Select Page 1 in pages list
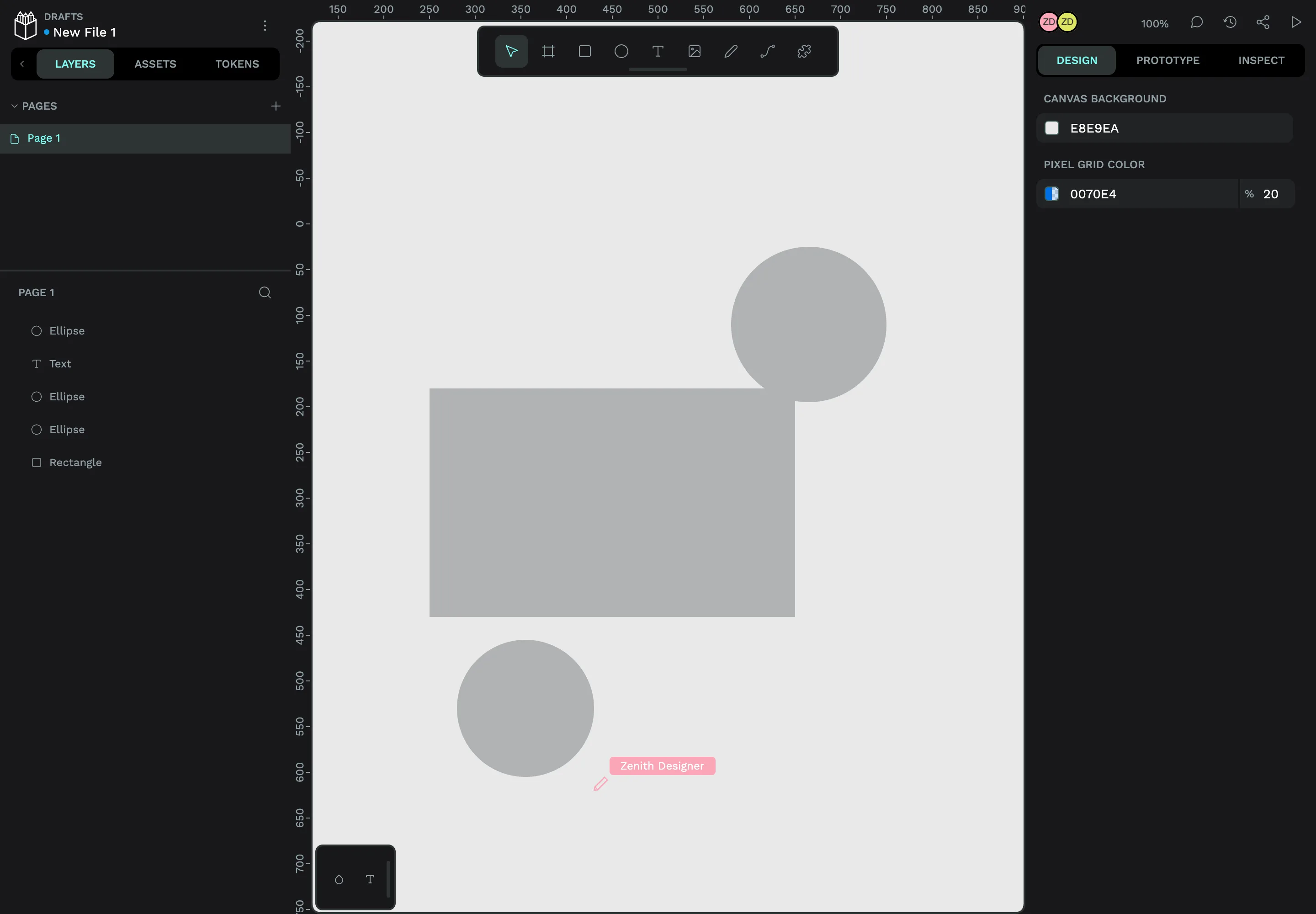 (x=145, y=138)
